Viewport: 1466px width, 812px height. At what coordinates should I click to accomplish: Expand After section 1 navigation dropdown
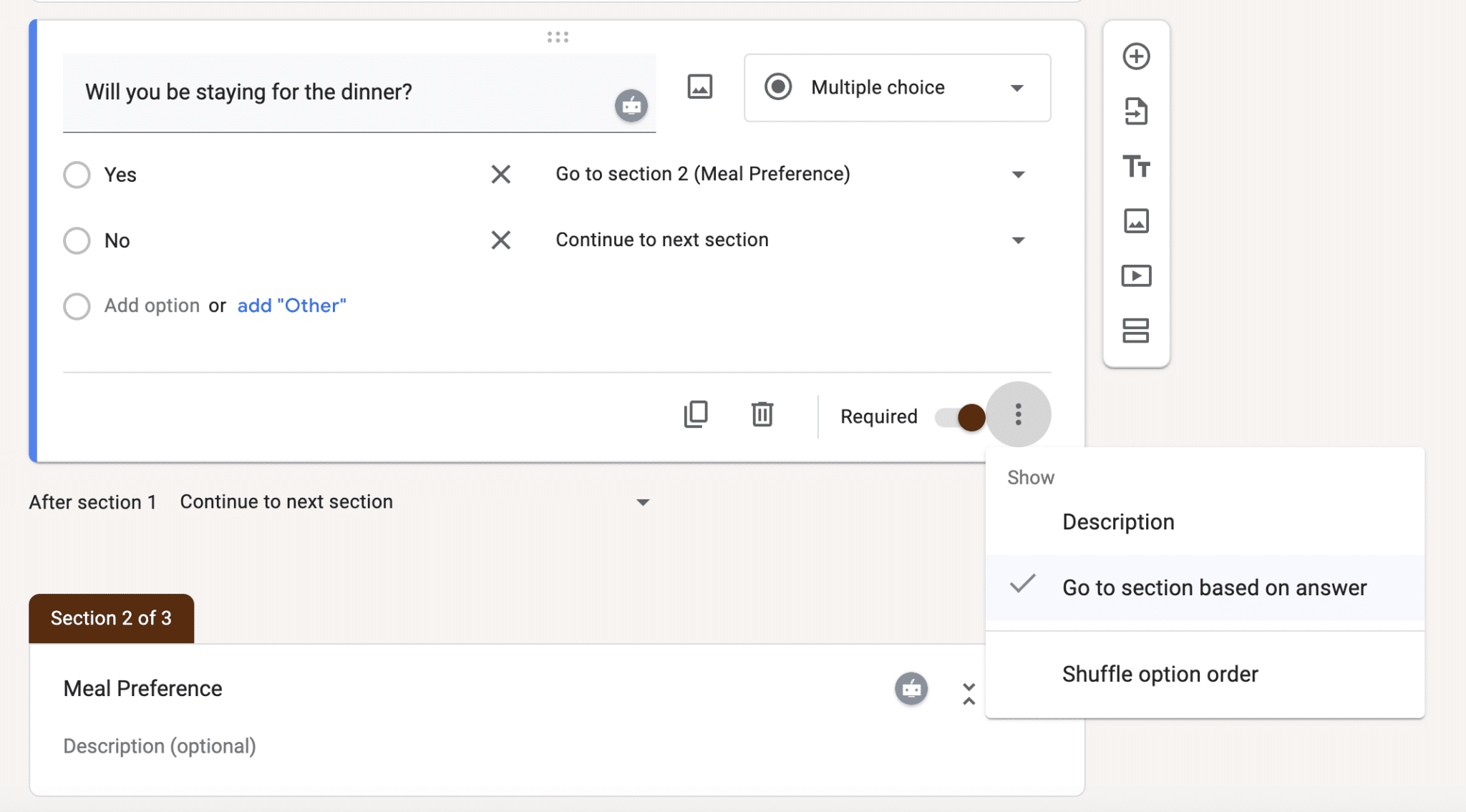(644, 502)
